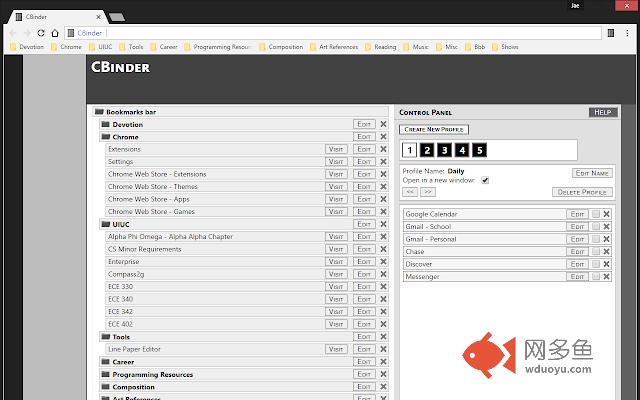Collapse the UIUC folder in the tree
This screenshot has height=400, width=640.
click(105, 225)
